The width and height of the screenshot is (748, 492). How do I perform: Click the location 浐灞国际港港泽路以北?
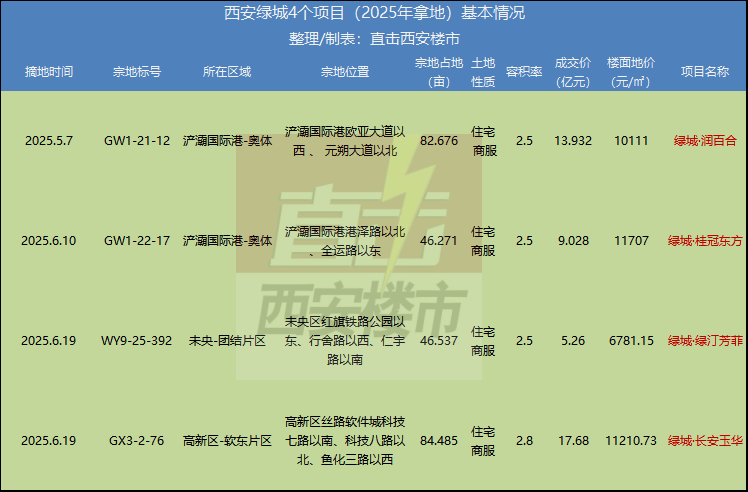[x=345, y=241]
